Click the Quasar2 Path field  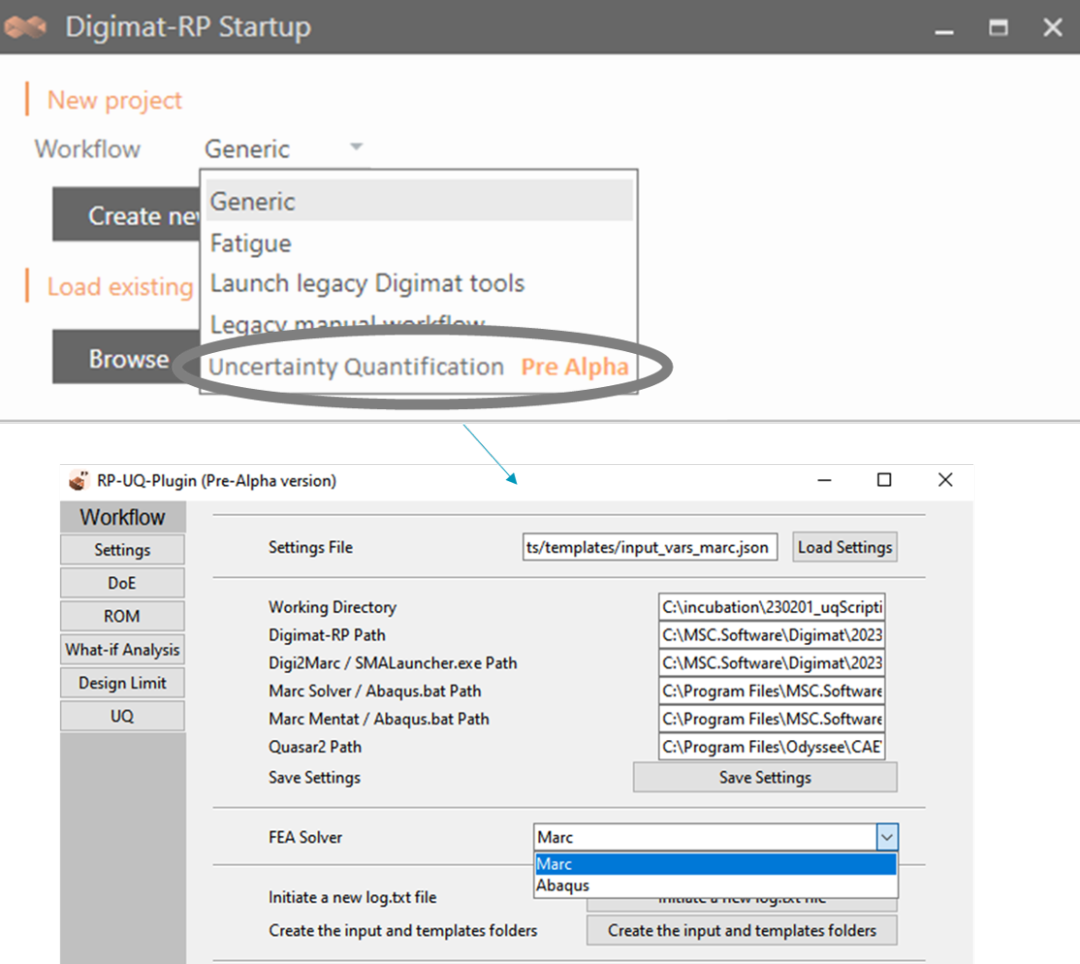pos(771,746)
